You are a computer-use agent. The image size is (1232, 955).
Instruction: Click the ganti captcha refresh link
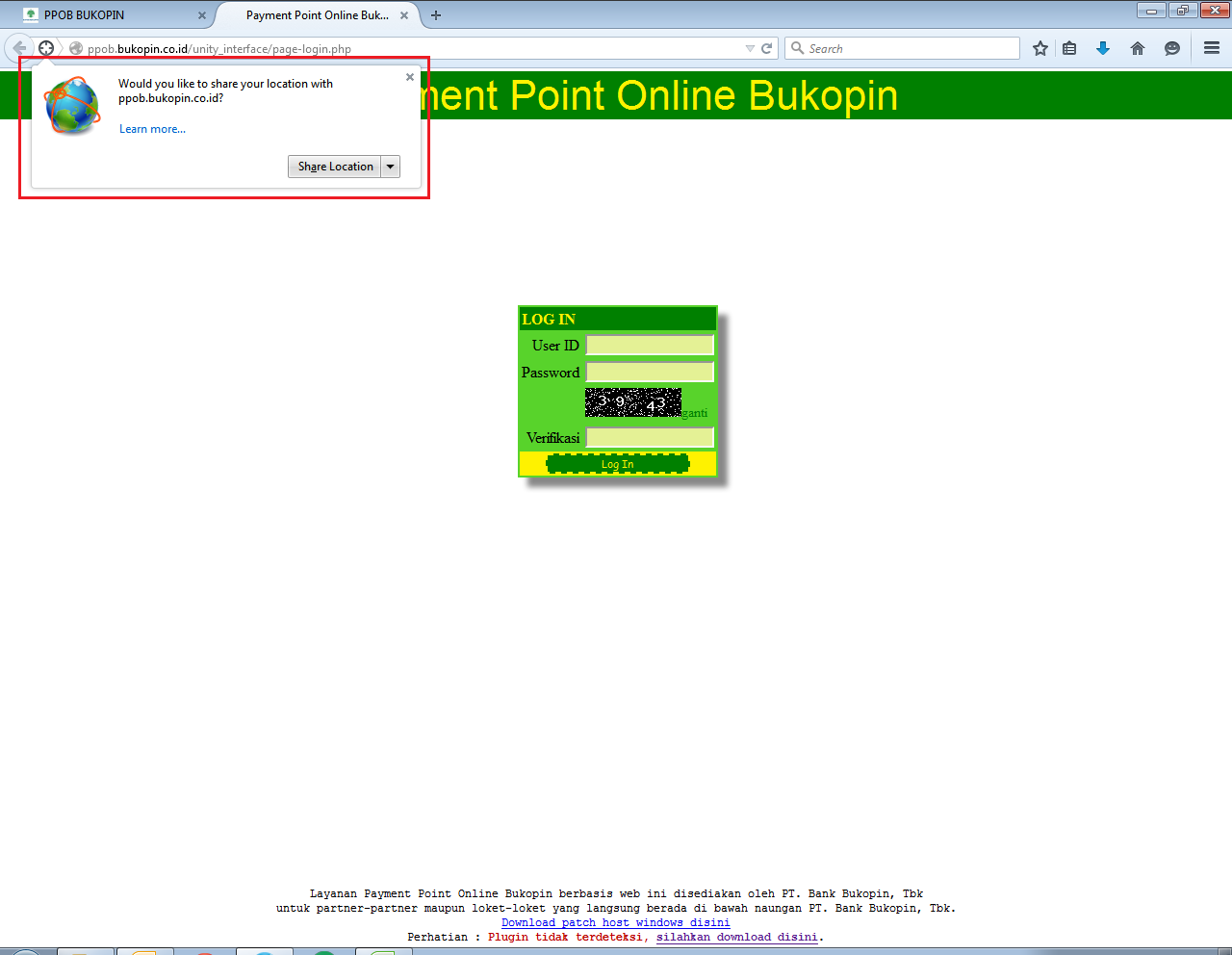pyautogui.click(x=695, y=413)
